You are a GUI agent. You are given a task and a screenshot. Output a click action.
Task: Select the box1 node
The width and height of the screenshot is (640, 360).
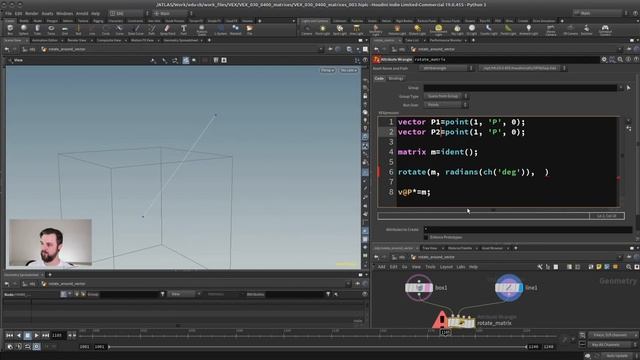tap(419, 288)
